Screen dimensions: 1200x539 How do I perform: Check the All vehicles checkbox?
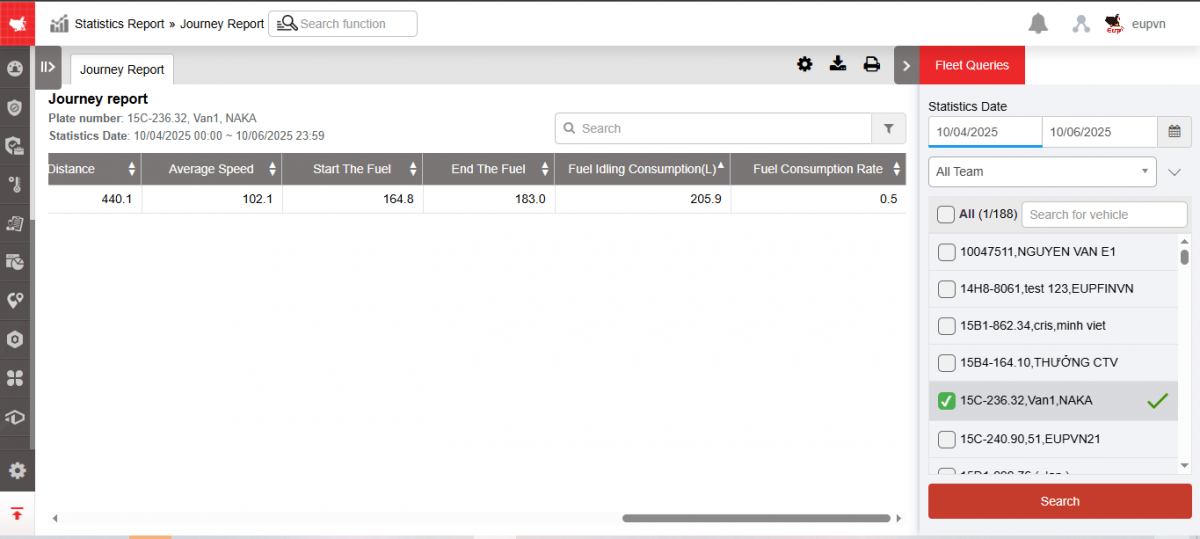(945, 214)
